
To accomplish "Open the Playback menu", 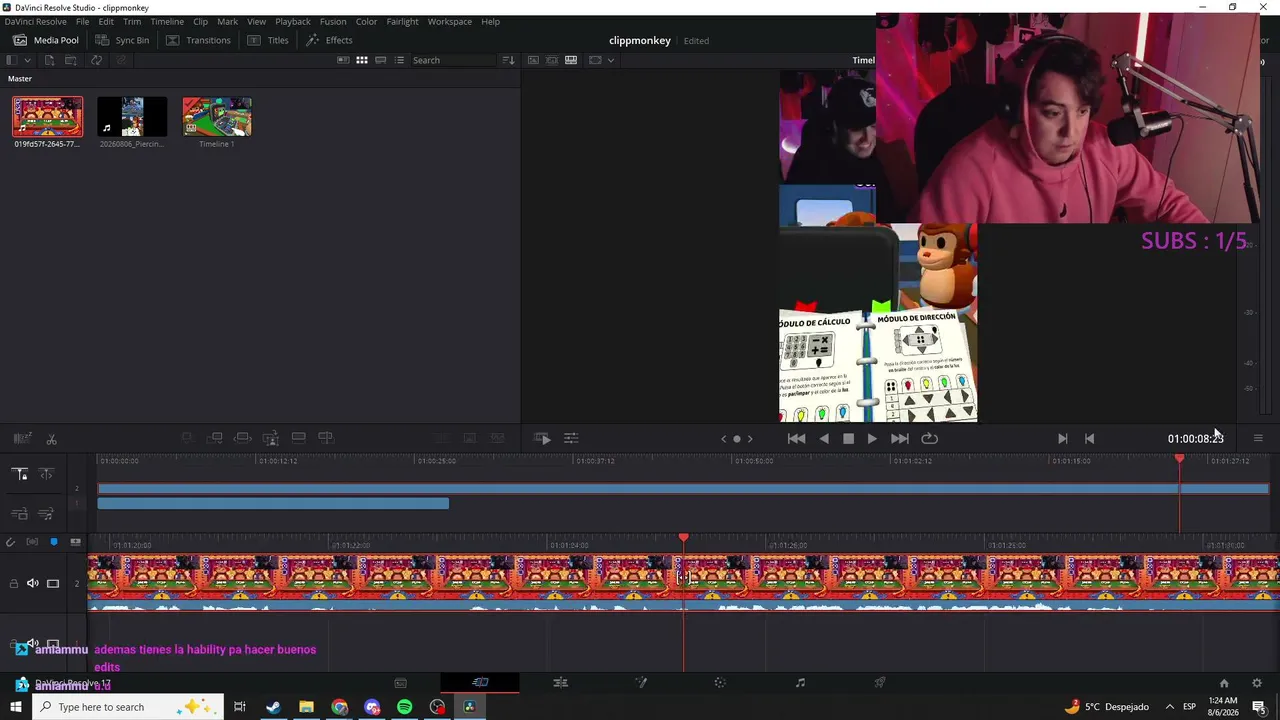I will coord(293,21).
